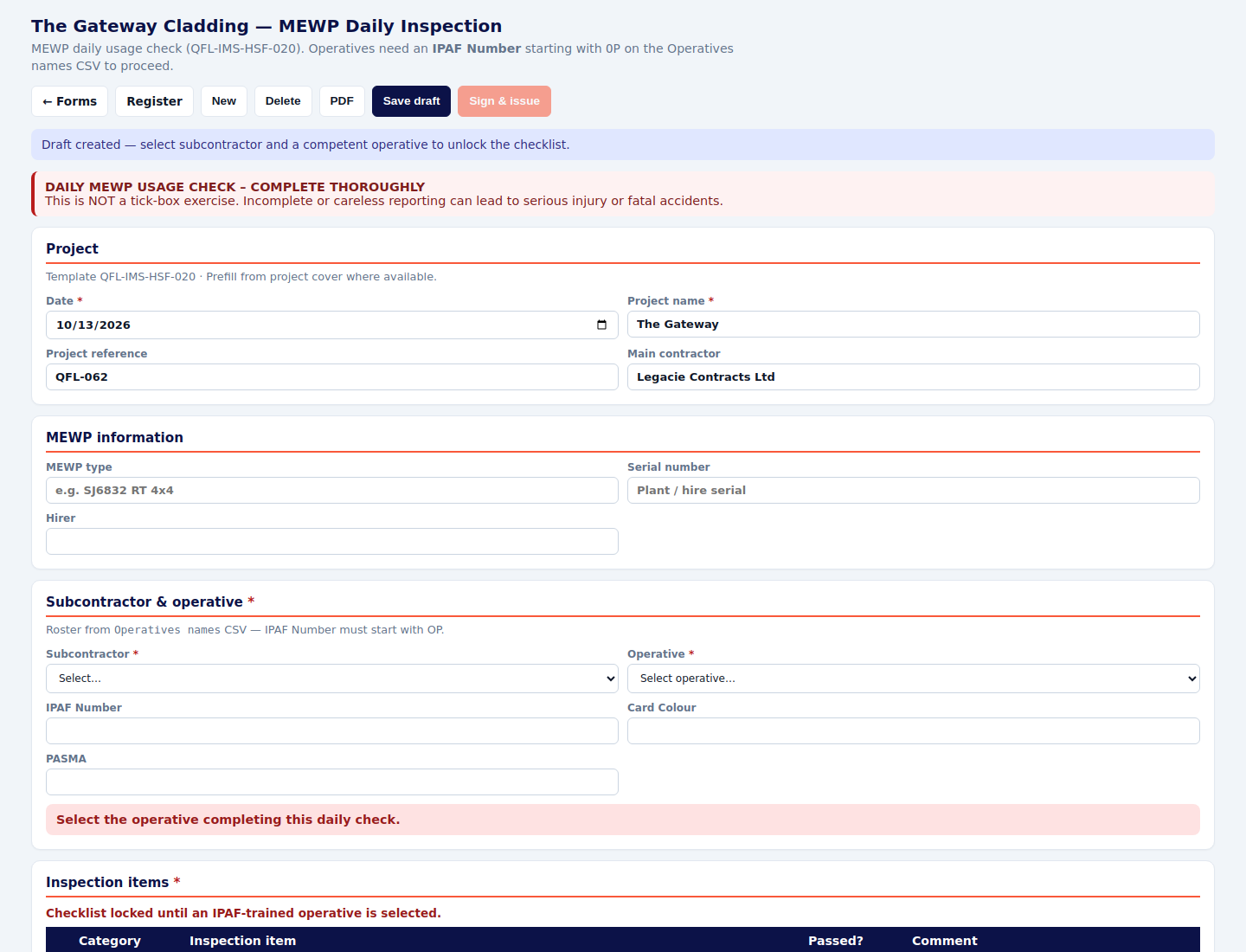This screenshot has width=1246, height=952.
Task: Click the Serial number input
Action: (914, 491)
